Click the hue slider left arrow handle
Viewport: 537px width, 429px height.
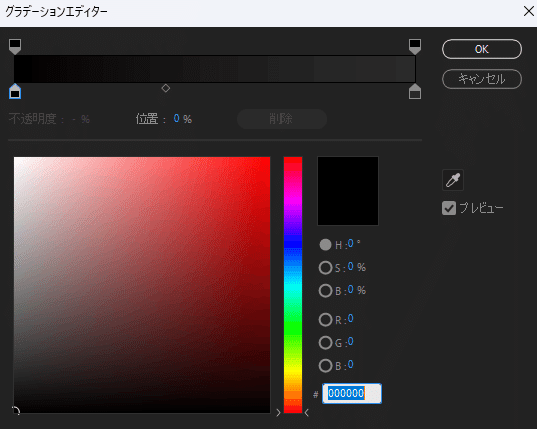278,413
